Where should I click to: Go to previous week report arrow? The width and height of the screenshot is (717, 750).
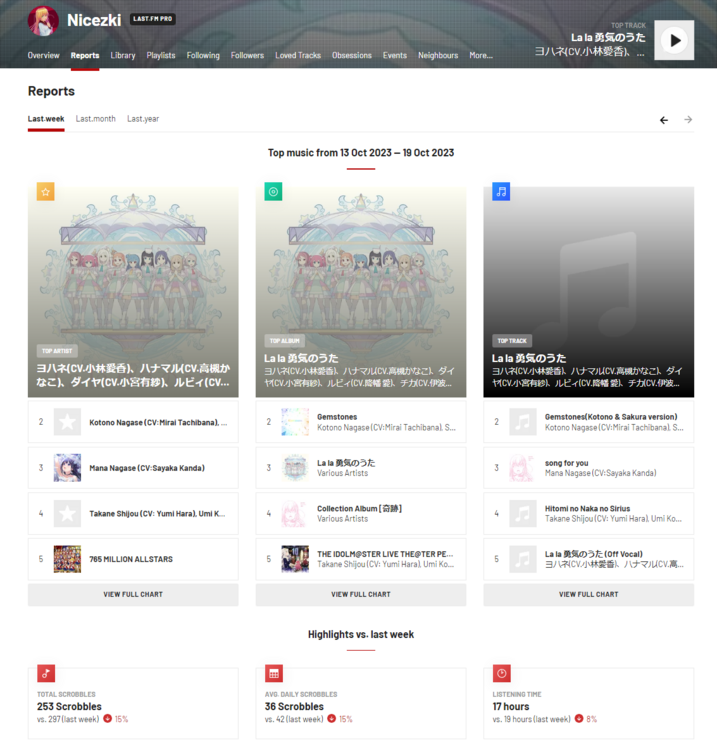coord(664,120)
